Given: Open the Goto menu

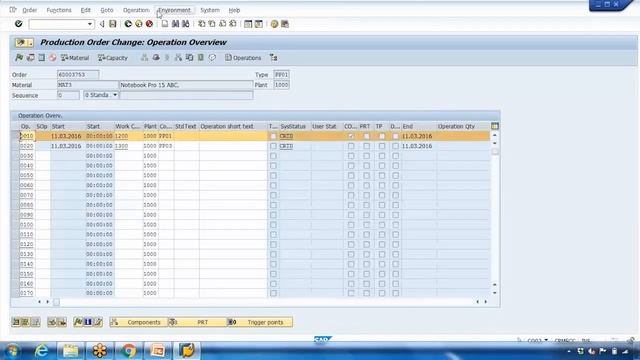Looking at the screenshot, I should coord(107,10).
